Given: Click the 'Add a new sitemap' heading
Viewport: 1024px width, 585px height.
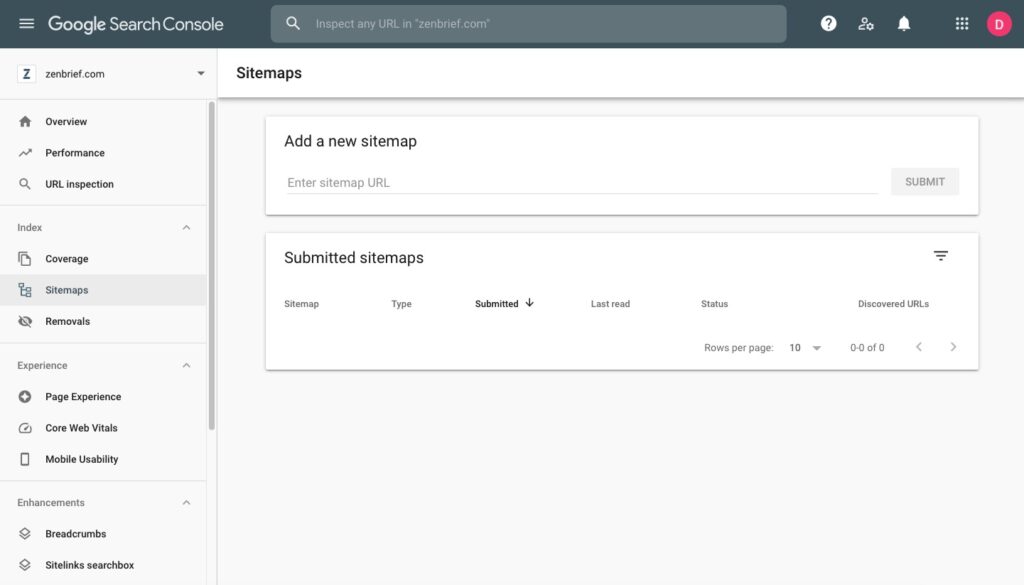Looking at the screenshot, I should pyautogui.click(x=350, y=141).
